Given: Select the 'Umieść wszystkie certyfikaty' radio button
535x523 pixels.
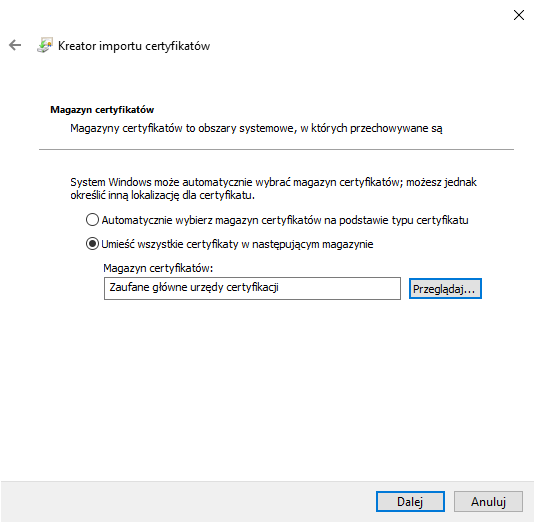Looking at the screenshot, I should [92, 244].
